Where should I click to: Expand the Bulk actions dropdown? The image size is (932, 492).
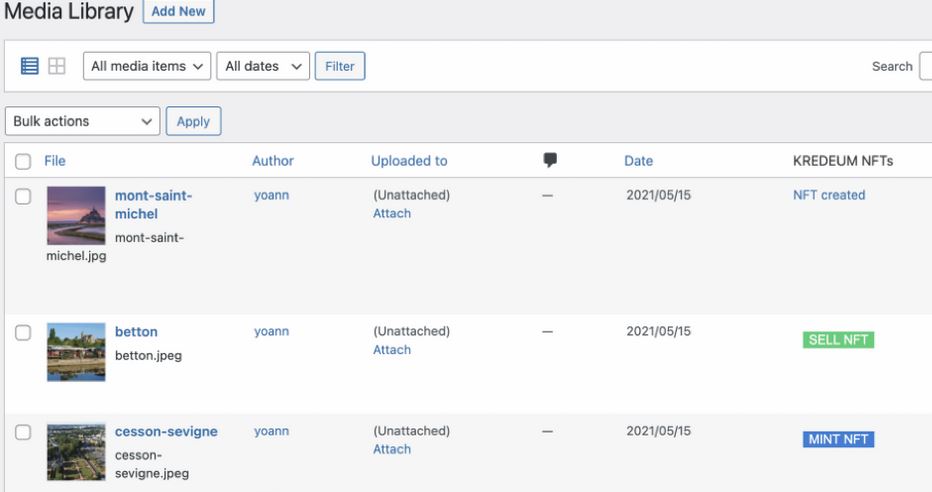[83, 121]
